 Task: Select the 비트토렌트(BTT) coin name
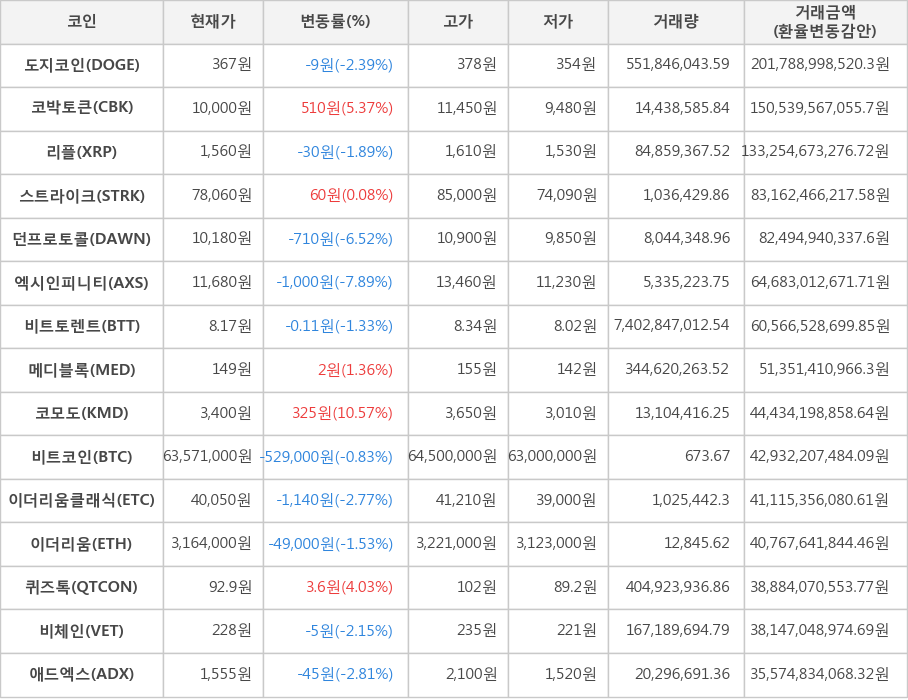[82, 326]
